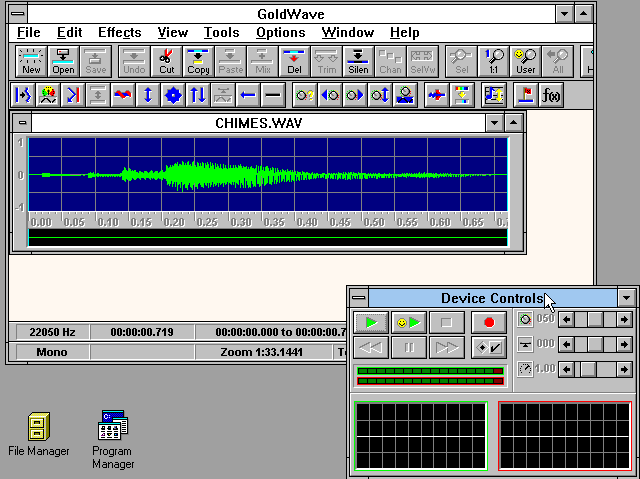Open device properties checkmark button
The width and height of the screenshot is (640, 479).
click(x=489, y=347)
